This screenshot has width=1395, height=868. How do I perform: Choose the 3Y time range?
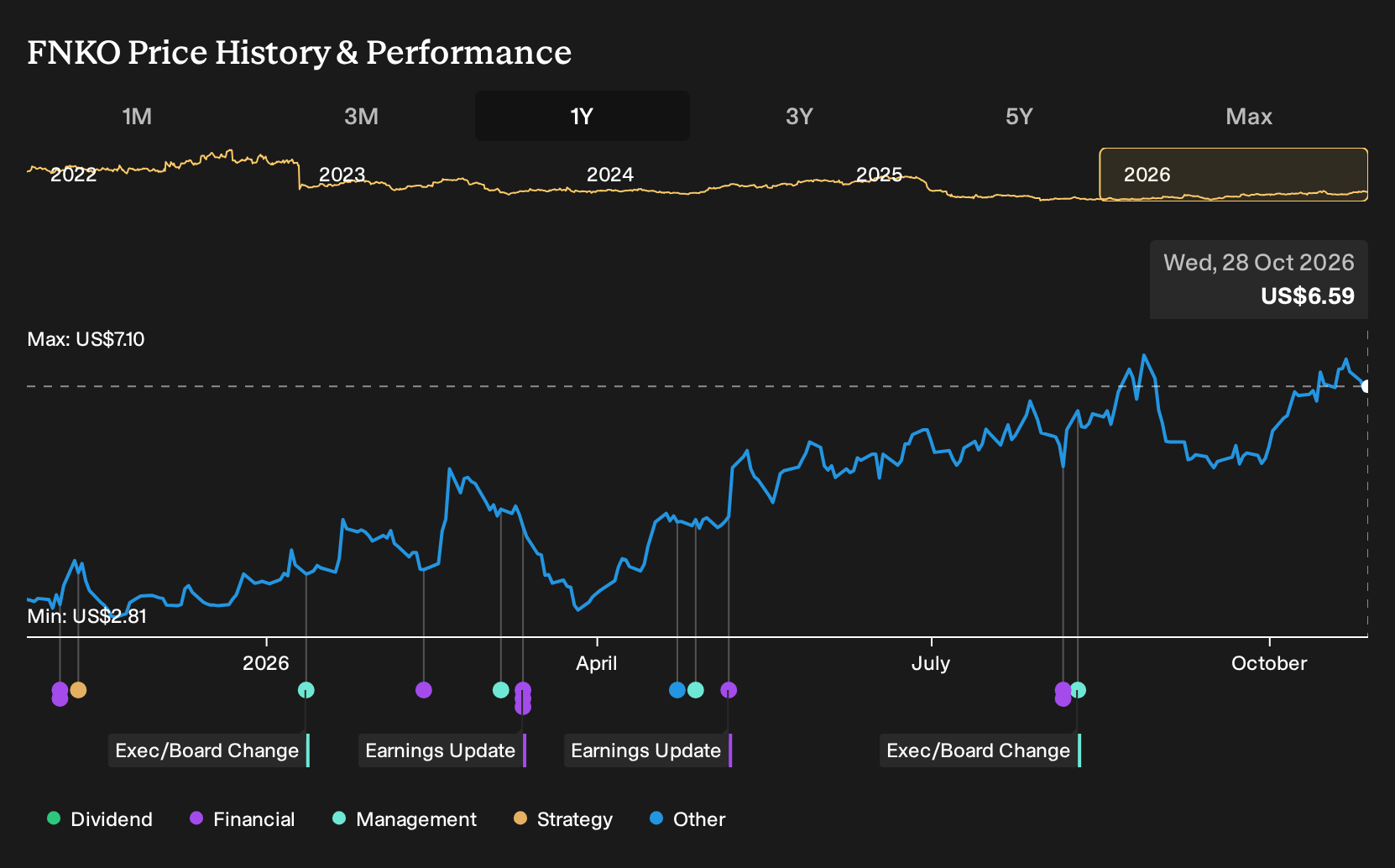tap(799, 117)
